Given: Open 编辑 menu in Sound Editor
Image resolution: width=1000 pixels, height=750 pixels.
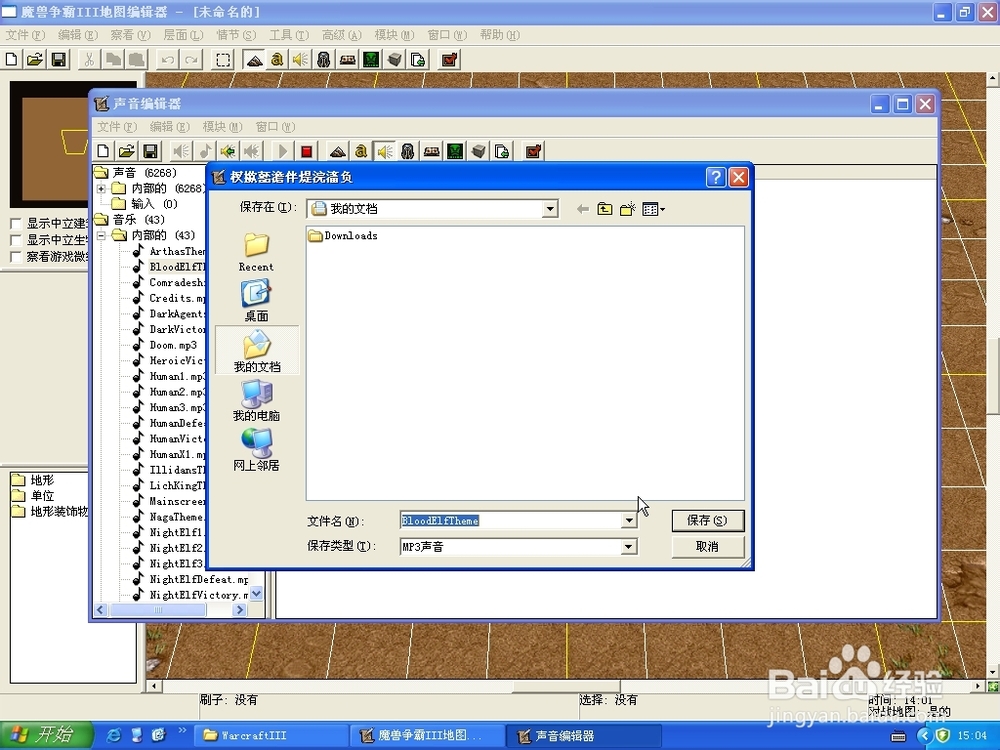Looking at the screenshot, I should 170,127.
